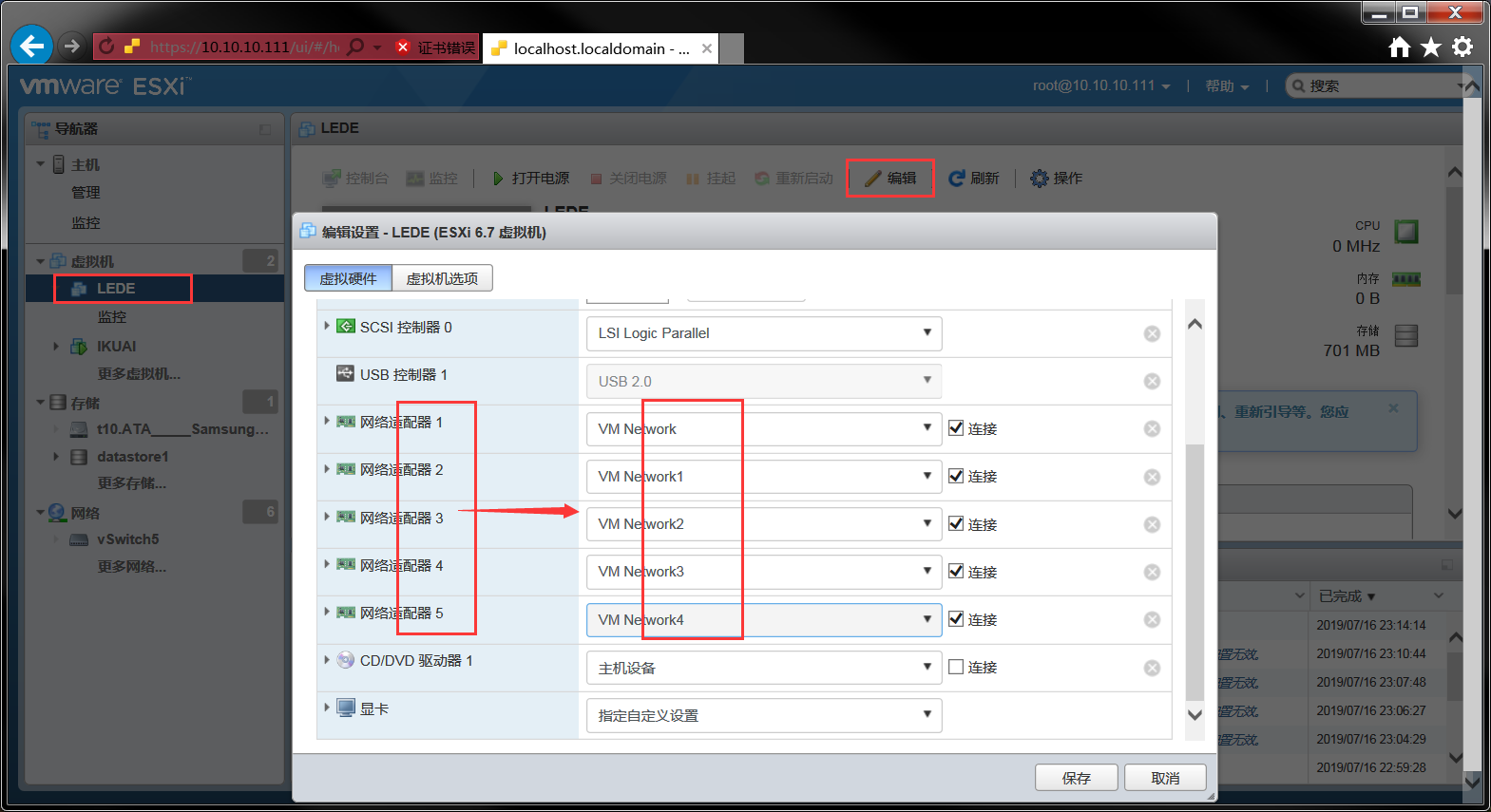Expand display card settings
This screenshot has height=812, width=1491.
[327, 708]
